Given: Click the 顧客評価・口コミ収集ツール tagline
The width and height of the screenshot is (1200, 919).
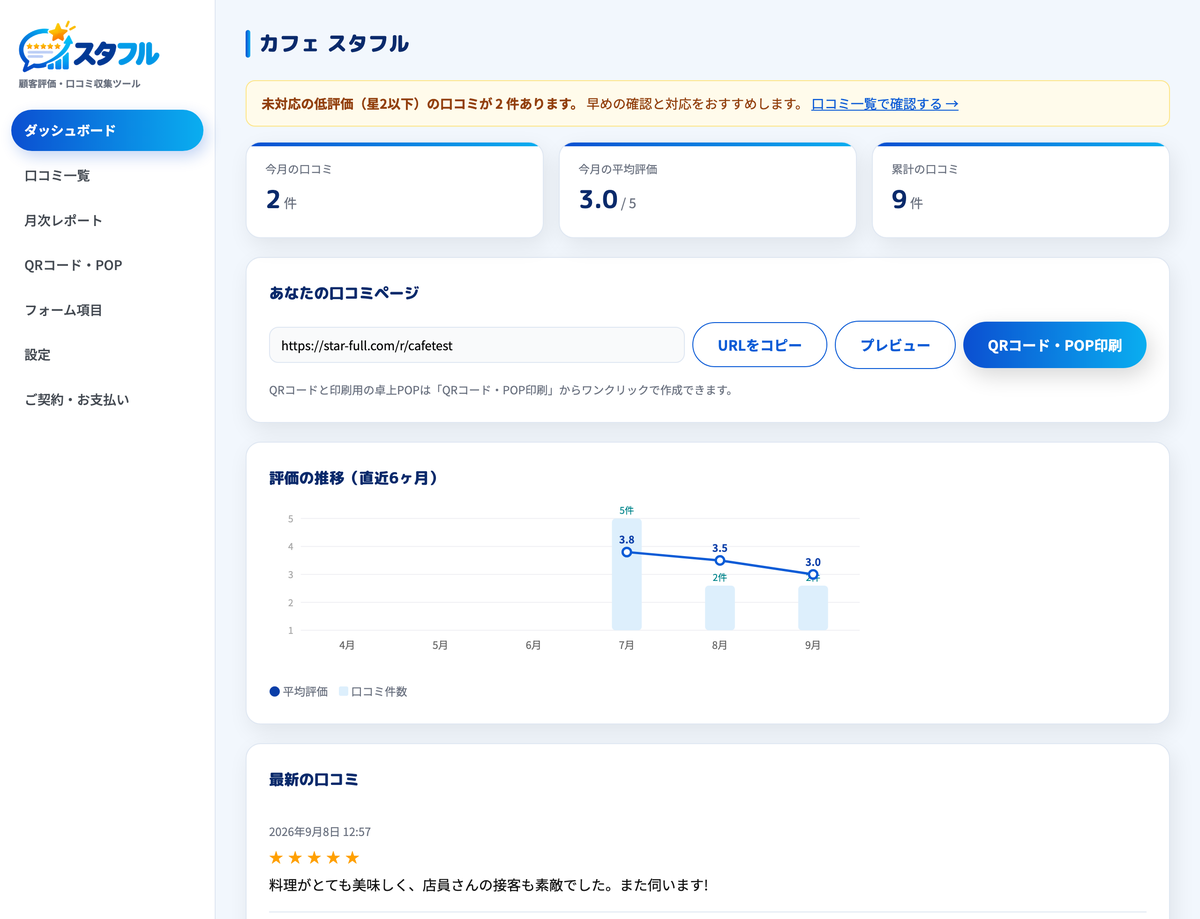Looking at the screenshot, I should point(80,84).
